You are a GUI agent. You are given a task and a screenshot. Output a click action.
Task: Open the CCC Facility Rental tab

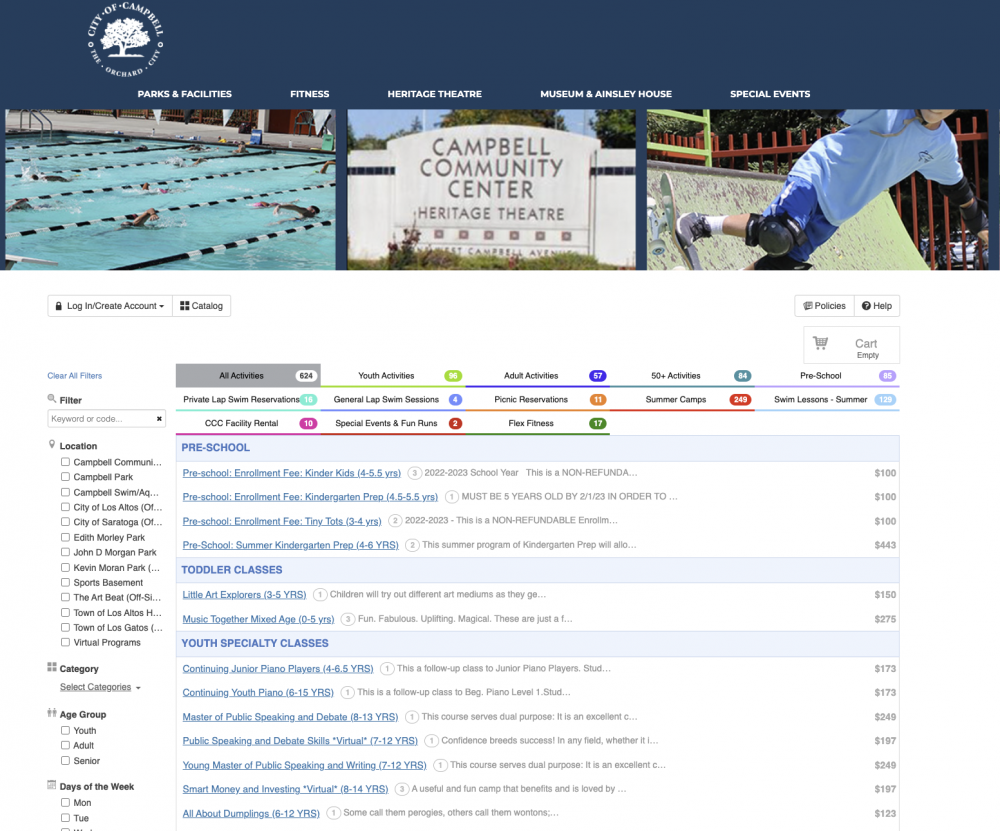coord(248,423)
